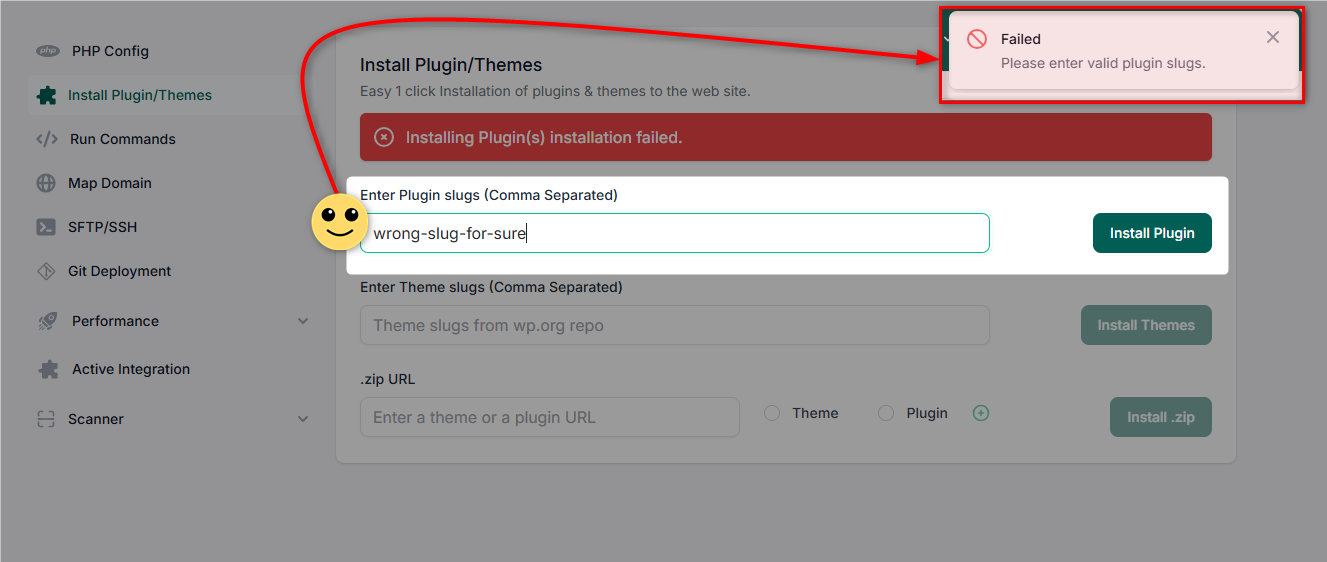Click the Scanner icon in sidebar
1327x562 pixels.
point(46,419)
